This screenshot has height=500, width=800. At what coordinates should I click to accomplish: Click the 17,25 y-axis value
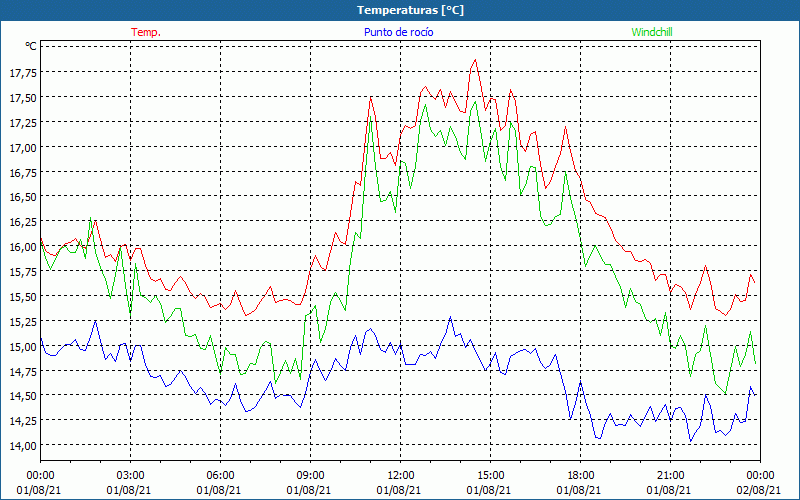pyautogui.click(x=23, y=122)
